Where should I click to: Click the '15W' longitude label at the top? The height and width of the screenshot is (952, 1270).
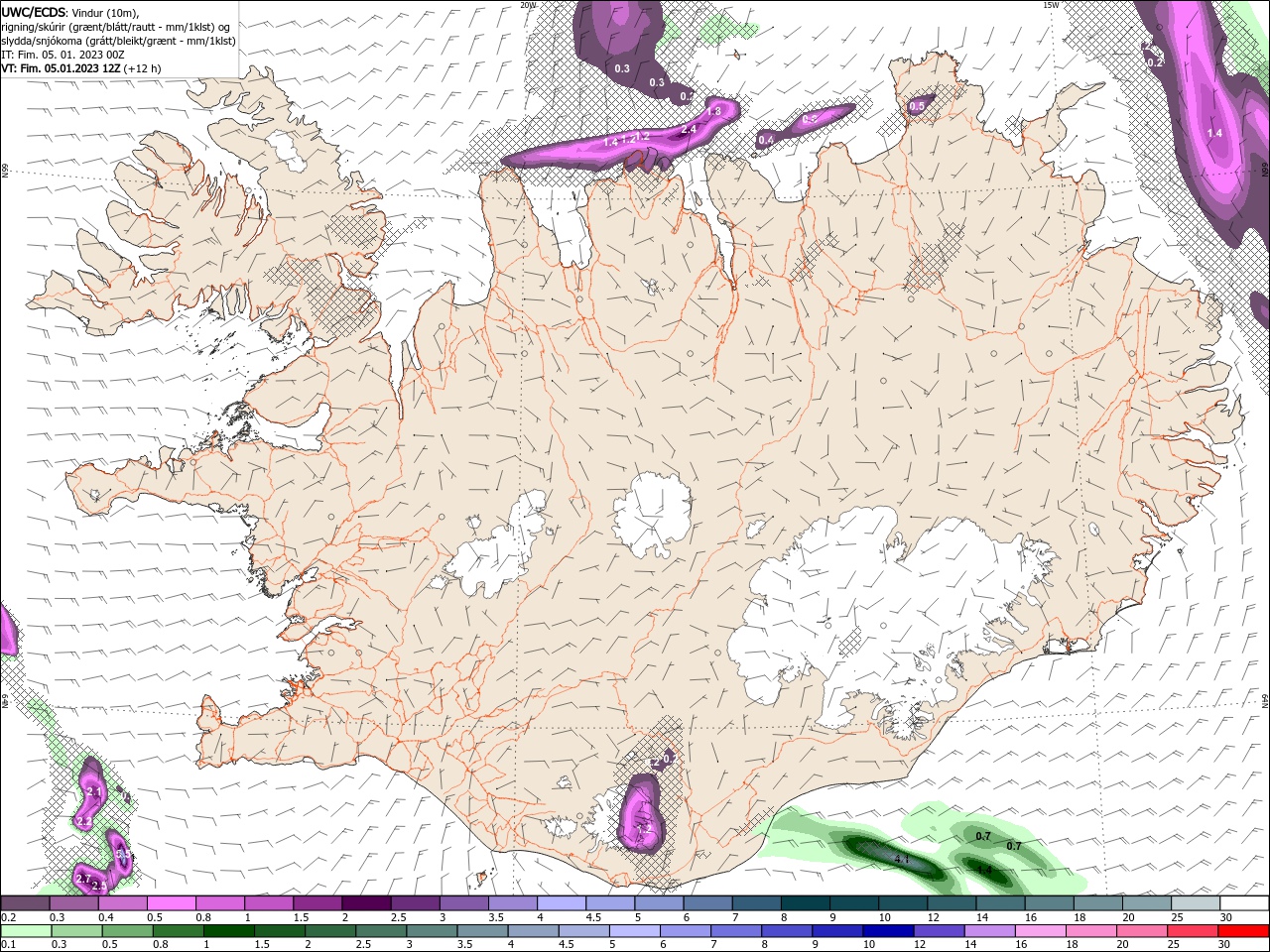click(1051, 5)
